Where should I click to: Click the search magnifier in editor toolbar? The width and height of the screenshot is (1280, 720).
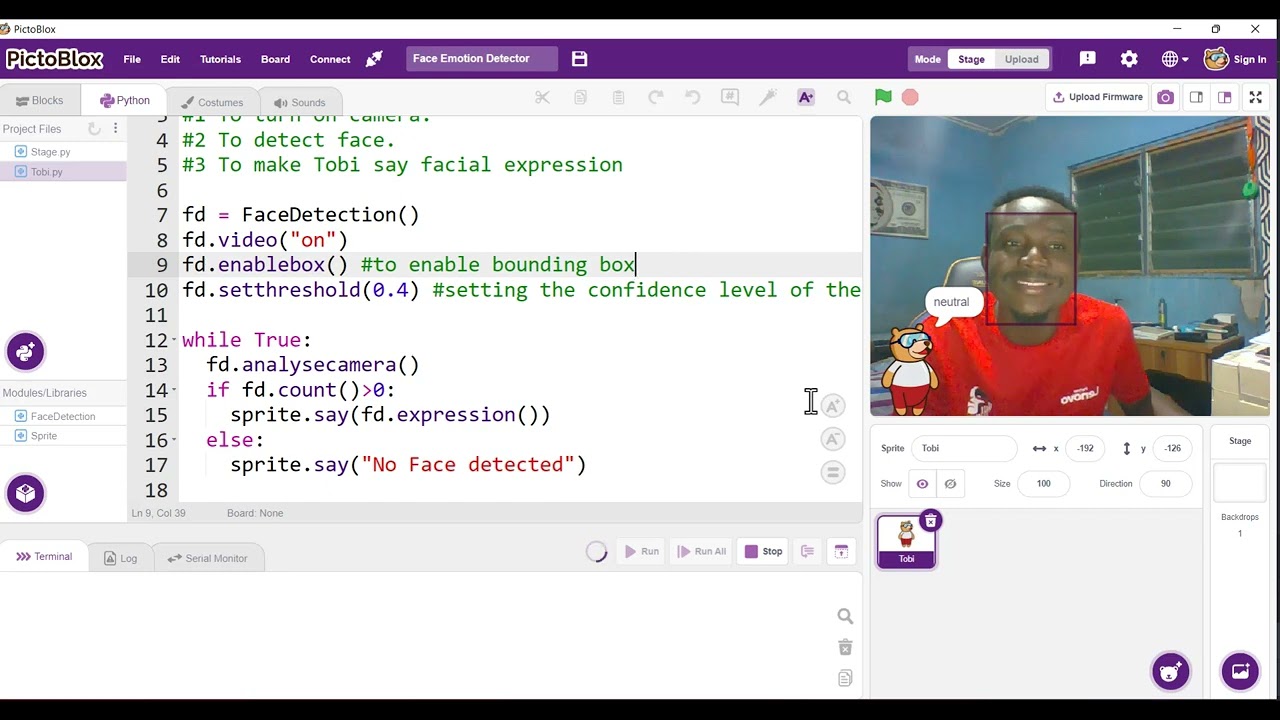click(x=844, y=97)
